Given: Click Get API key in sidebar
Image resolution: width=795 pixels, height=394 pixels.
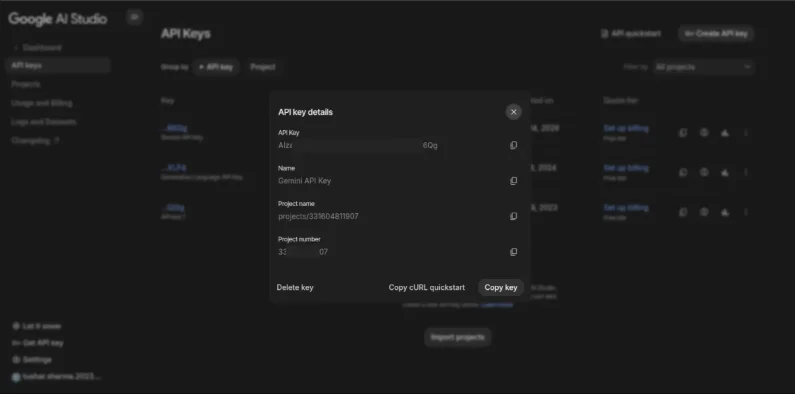Looking at the screenshot, I should coord(38,343).
